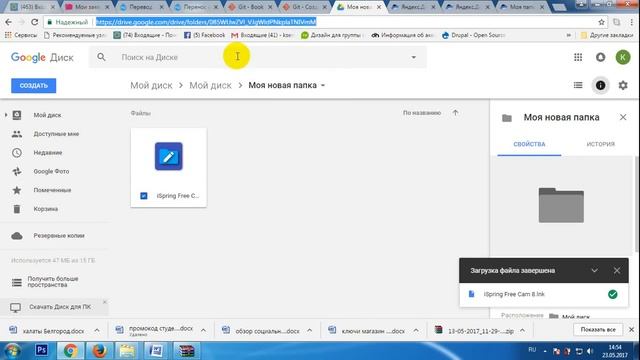The width and height of the screenshot is (640, 360).
Task: Click the search magnifier icon
Action: (101, 58)
